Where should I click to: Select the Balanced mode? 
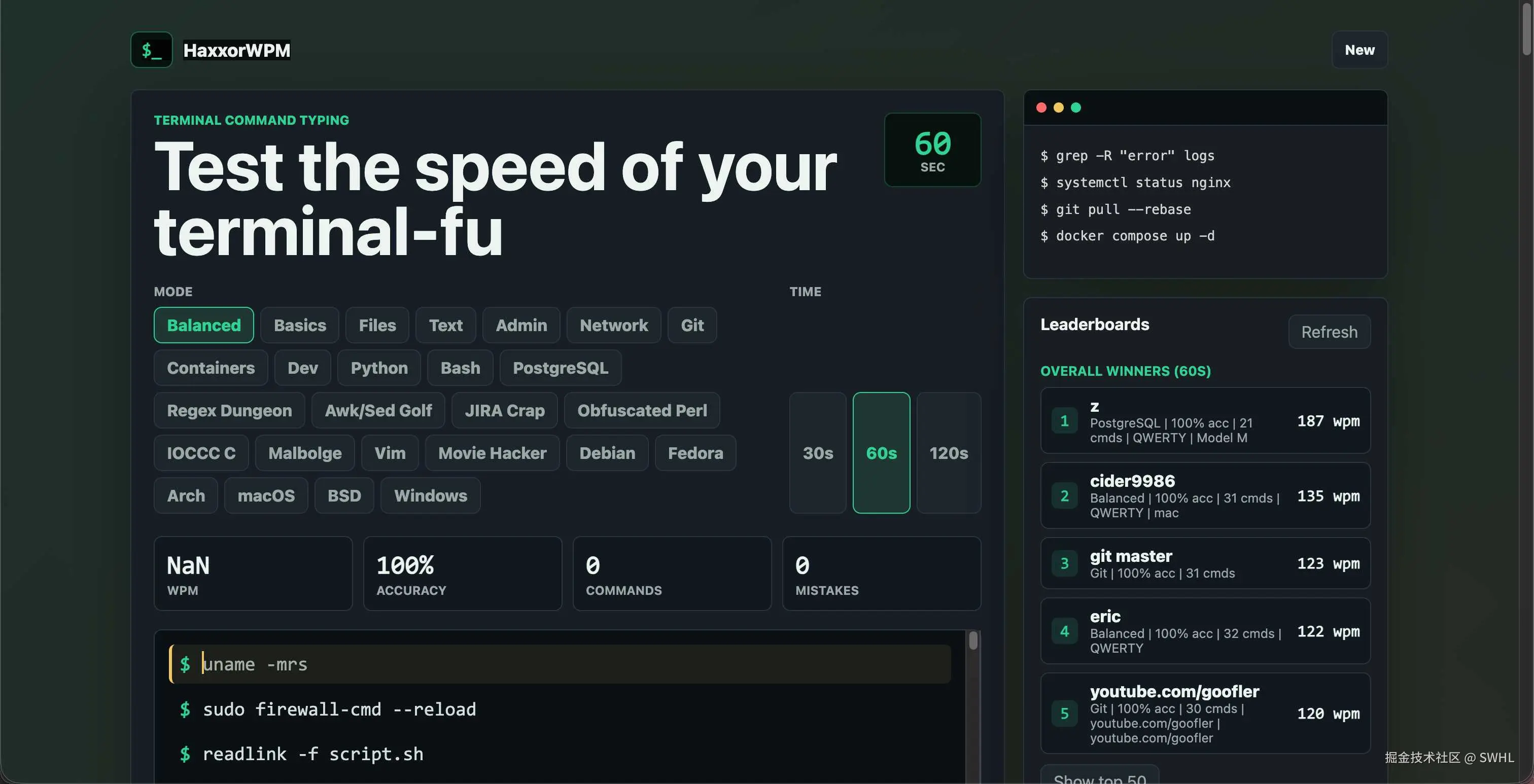[203, 325]
